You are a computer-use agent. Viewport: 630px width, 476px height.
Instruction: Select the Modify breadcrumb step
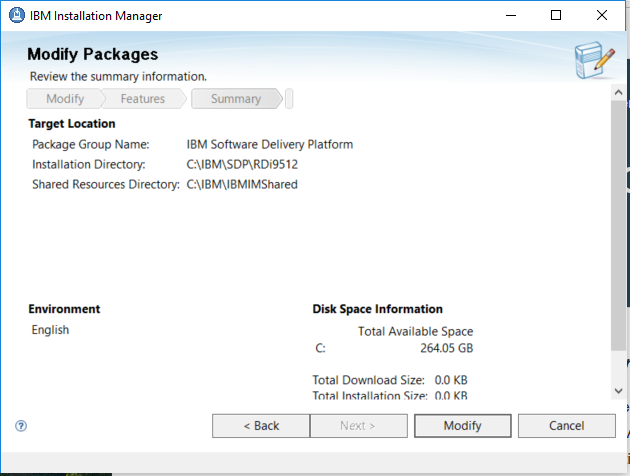click(65, 99)
